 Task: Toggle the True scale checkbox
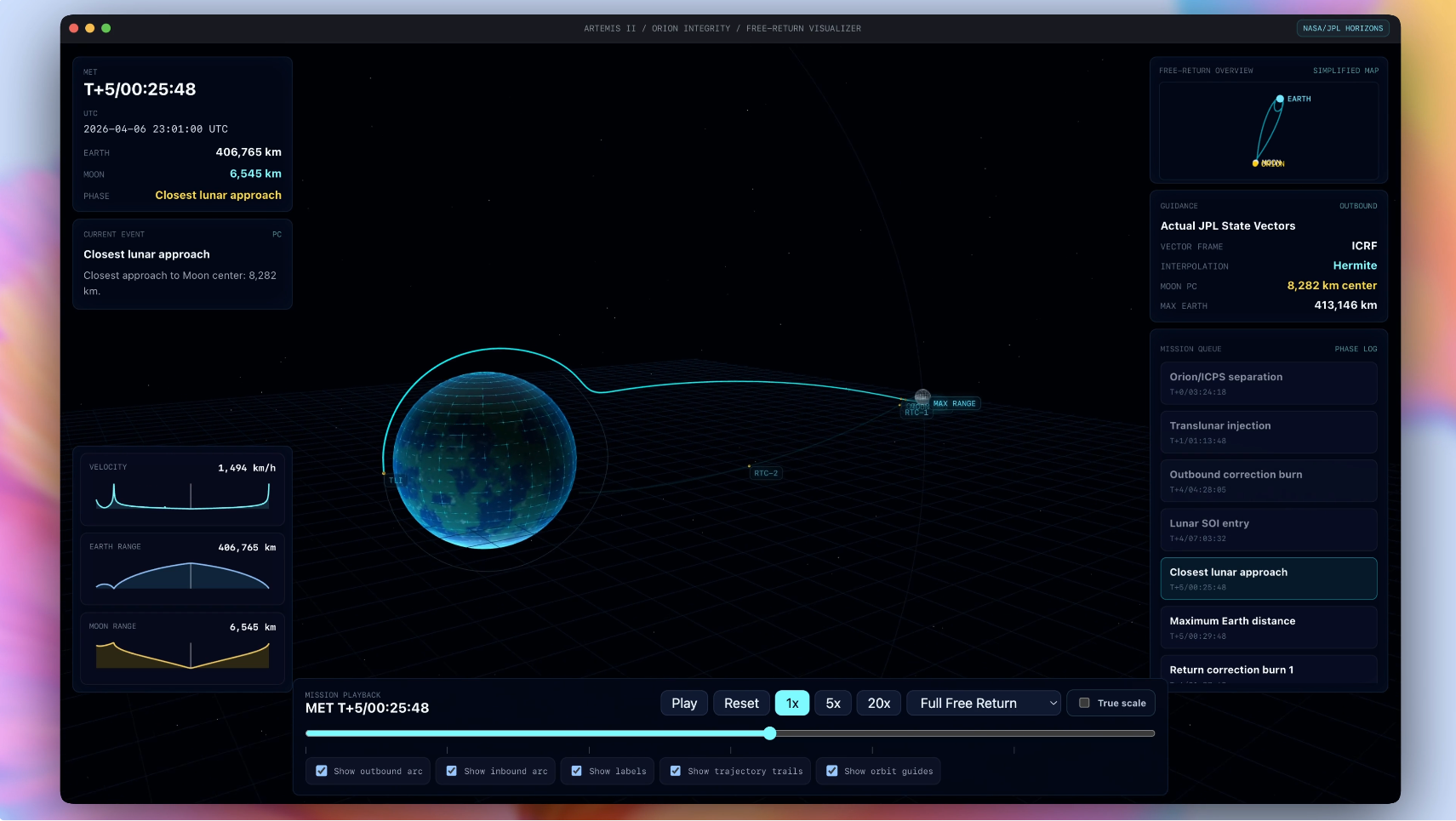pyautogui.click(x=1084, y=703)
